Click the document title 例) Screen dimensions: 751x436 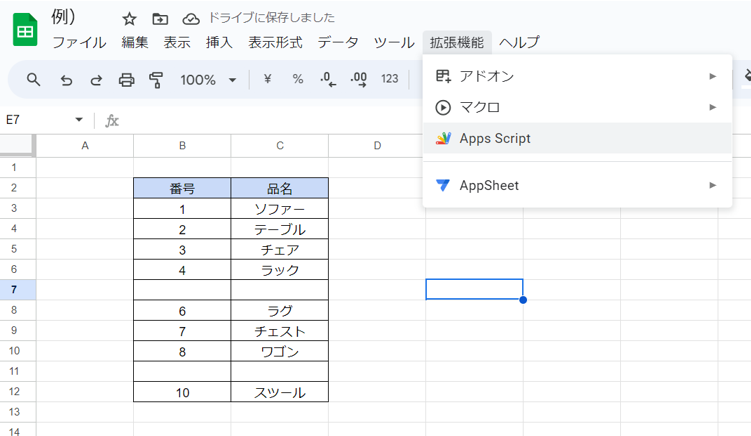click(x=63, y=17)
